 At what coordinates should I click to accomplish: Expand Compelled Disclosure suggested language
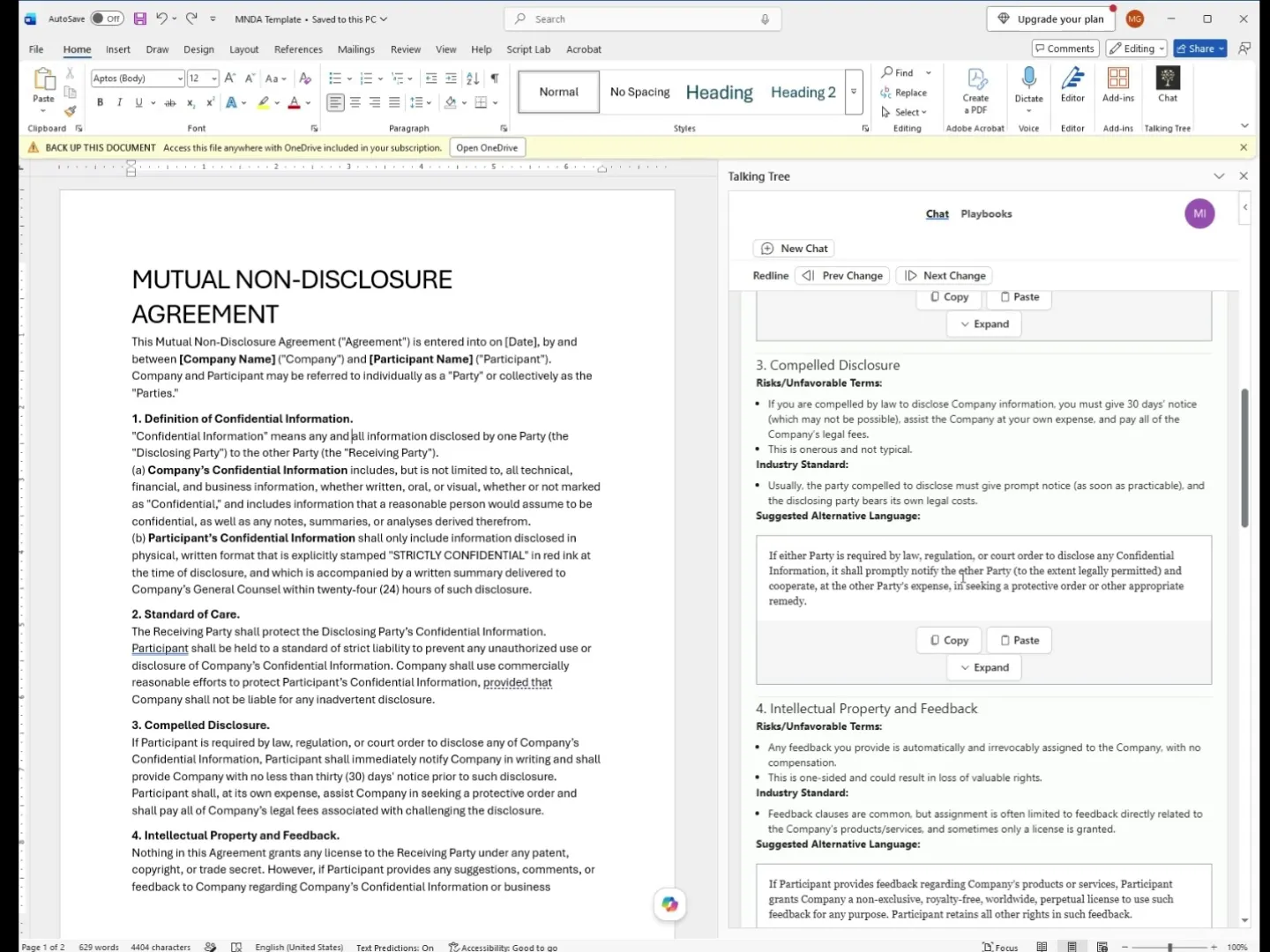984,667
